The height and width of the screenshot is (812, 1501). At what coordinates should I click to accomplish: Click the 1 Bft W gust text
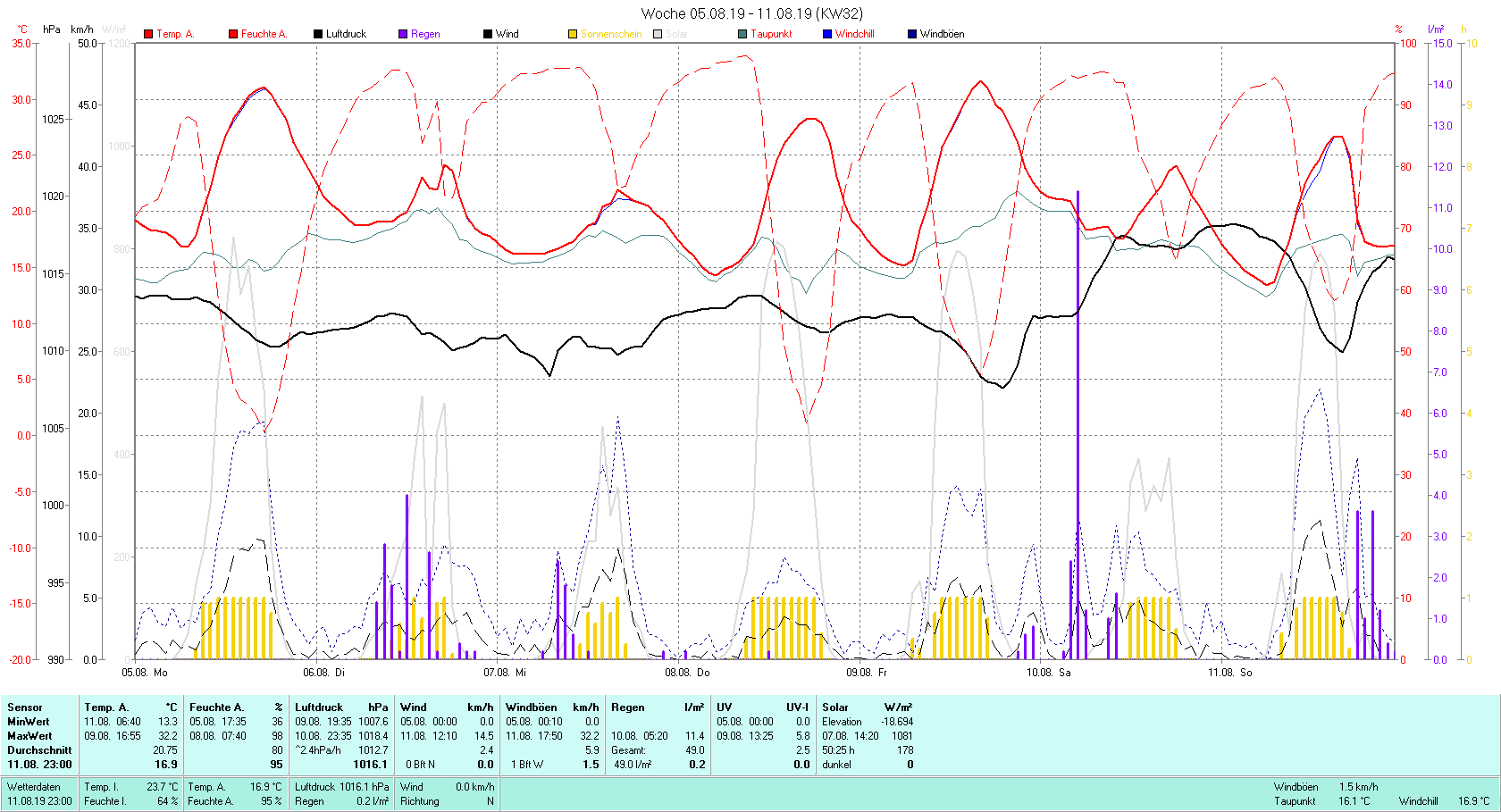tap(527, 765)
